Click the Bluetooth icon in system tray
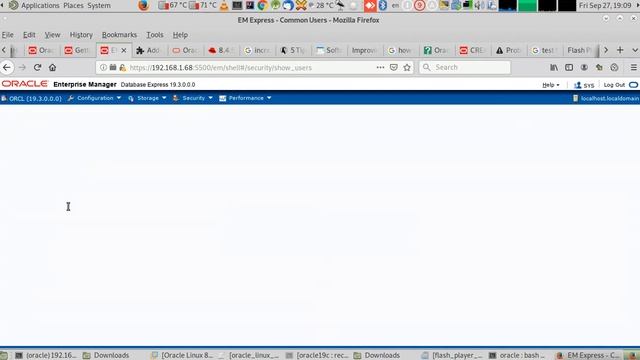The image size is (640, 360). click(382, 5)
